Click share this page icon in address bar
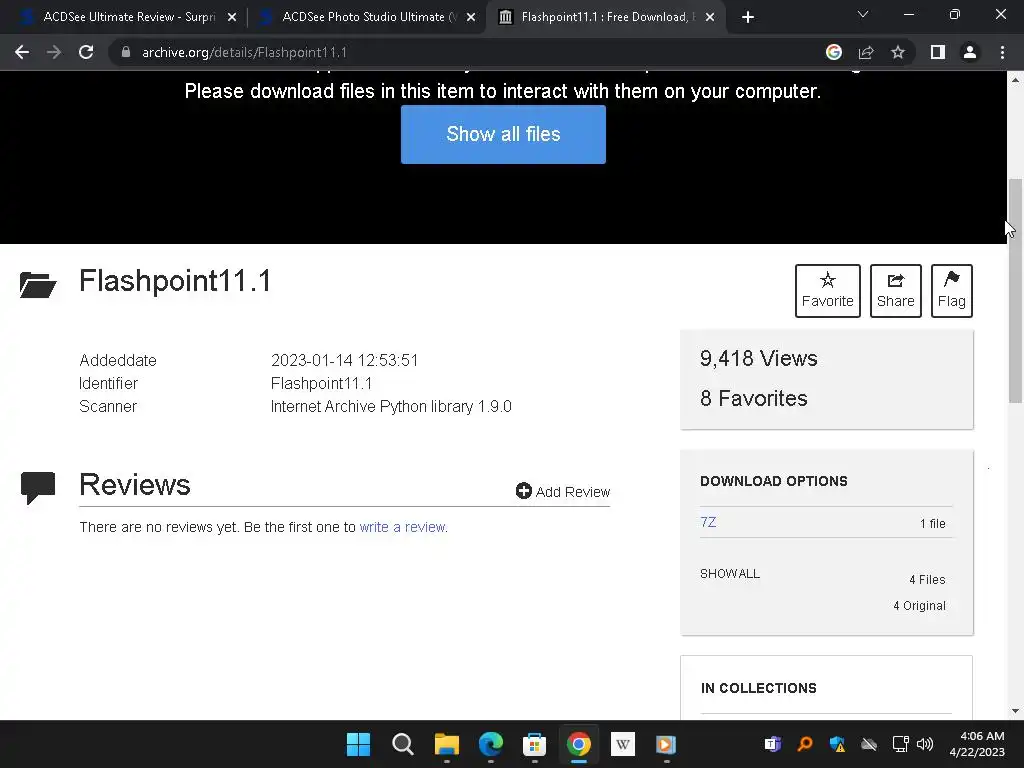1024x768 pixels. [x=866, y=52]
